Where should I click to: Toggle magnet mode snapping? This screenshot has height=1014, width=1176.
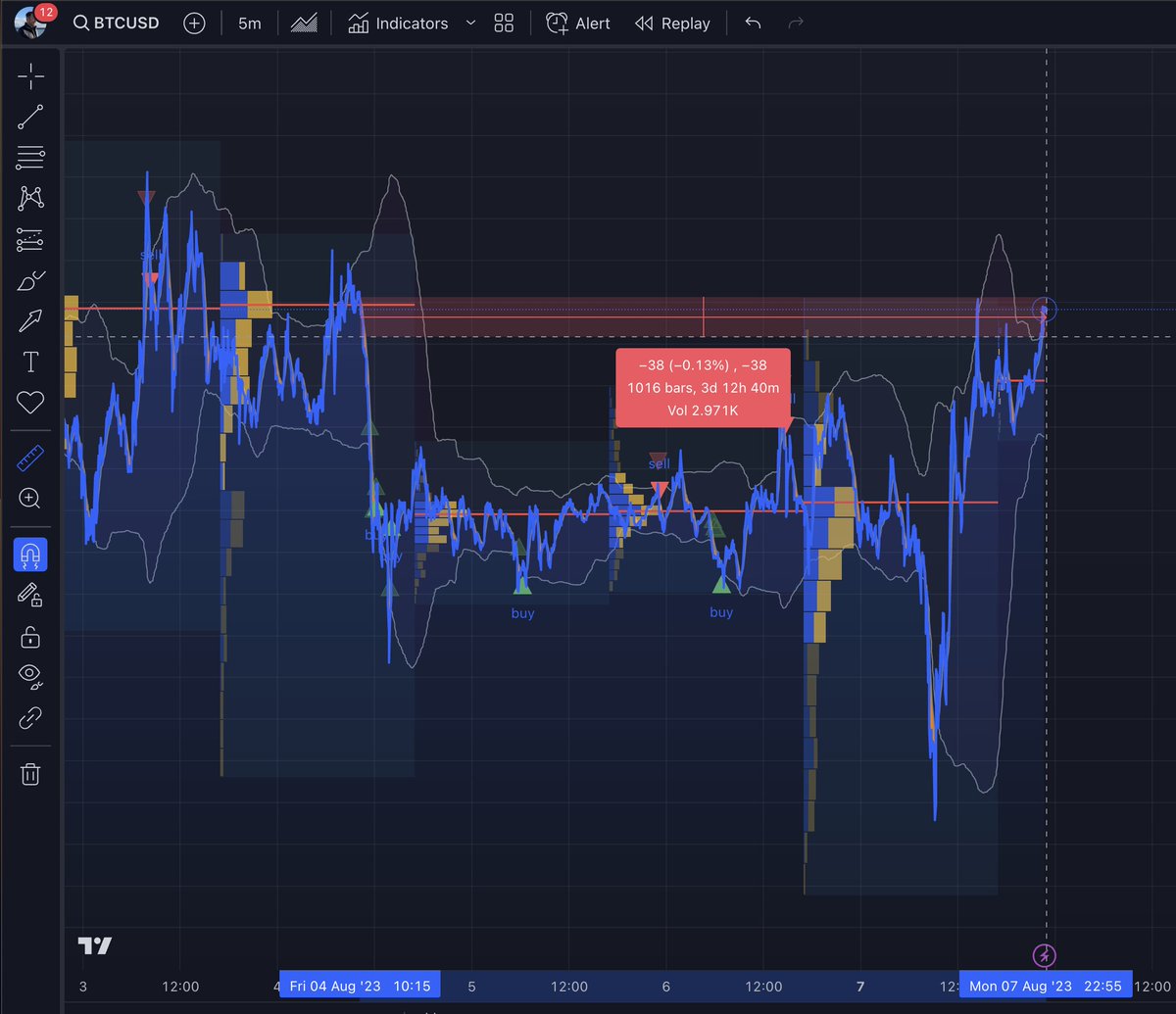(30, 555)
